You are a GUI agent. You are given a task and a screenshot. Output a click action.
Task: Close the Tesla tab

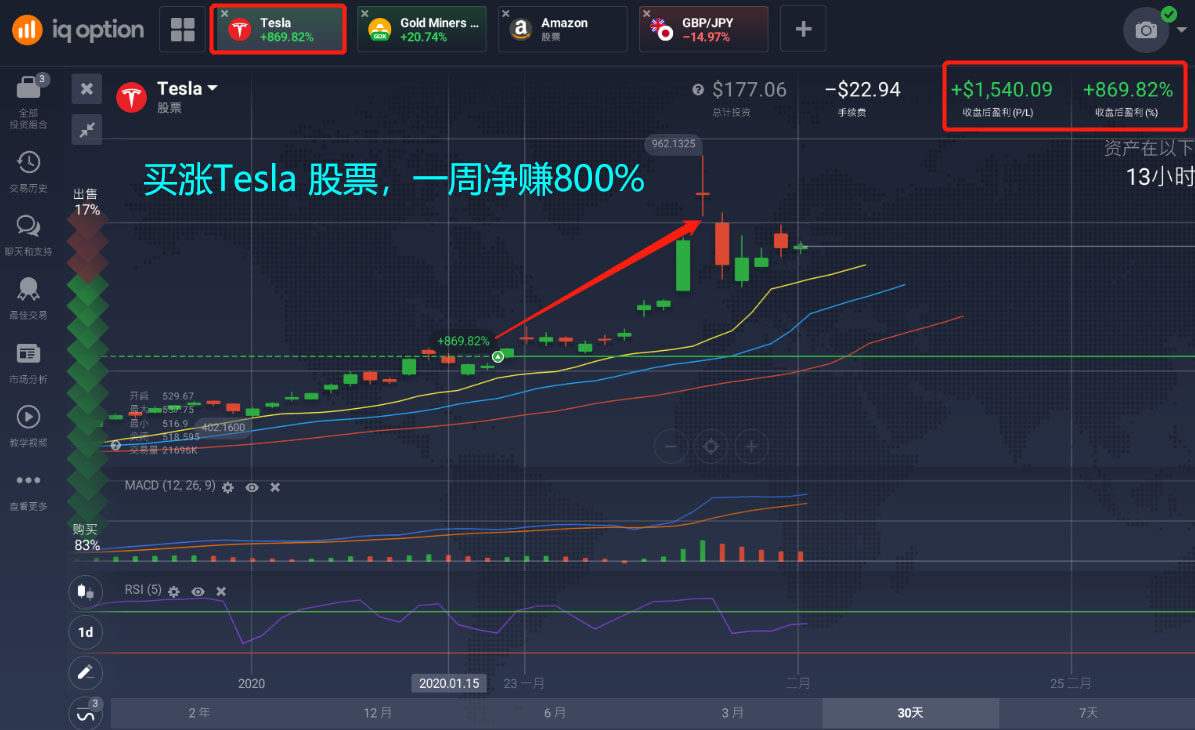coord(224,14)
